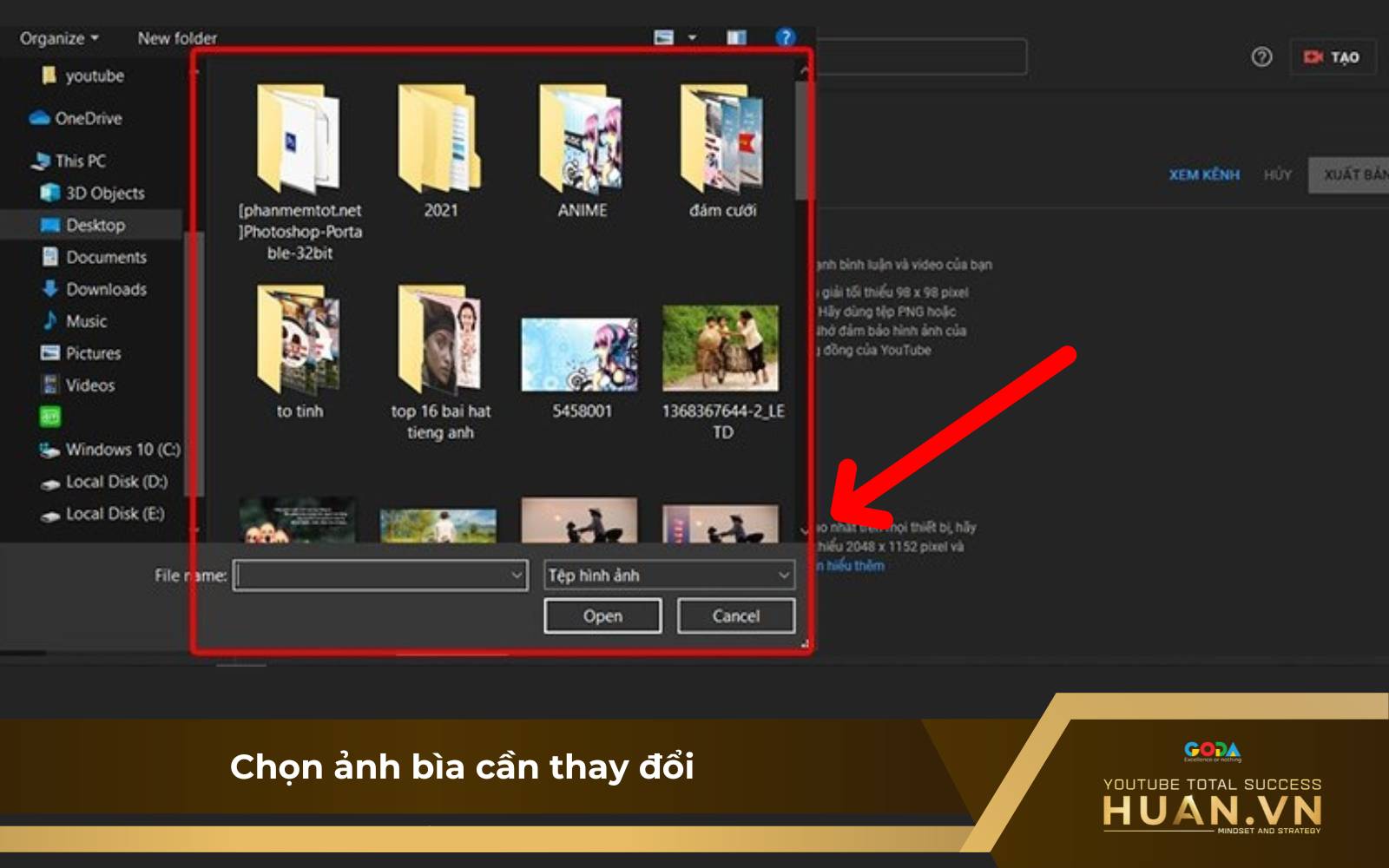Open the 'TẠO' create video icon
The image size is (1389, 868).
1333,58
